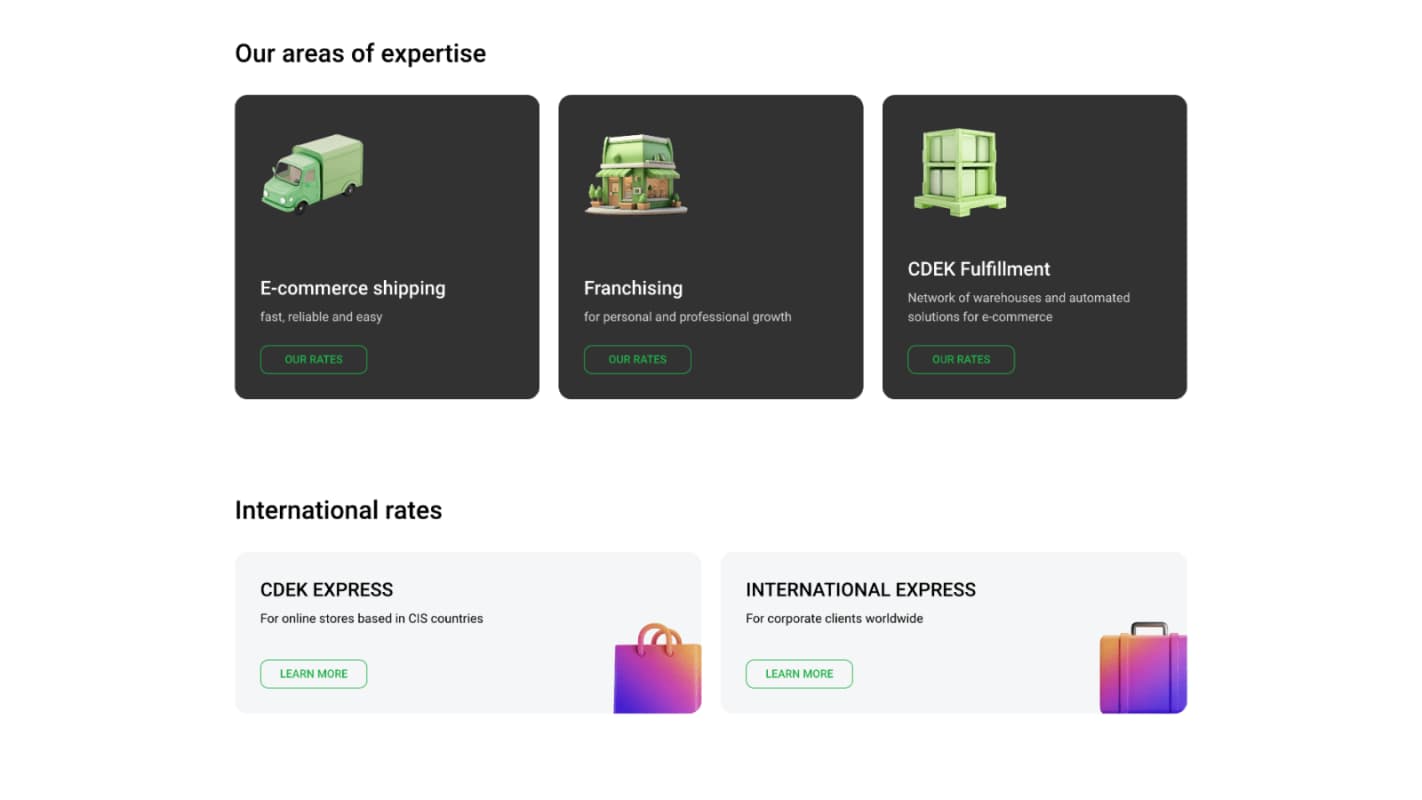Click 'fast, reliable and easy' description text
The image size is (1422, 800).
[x=321, y=317]
